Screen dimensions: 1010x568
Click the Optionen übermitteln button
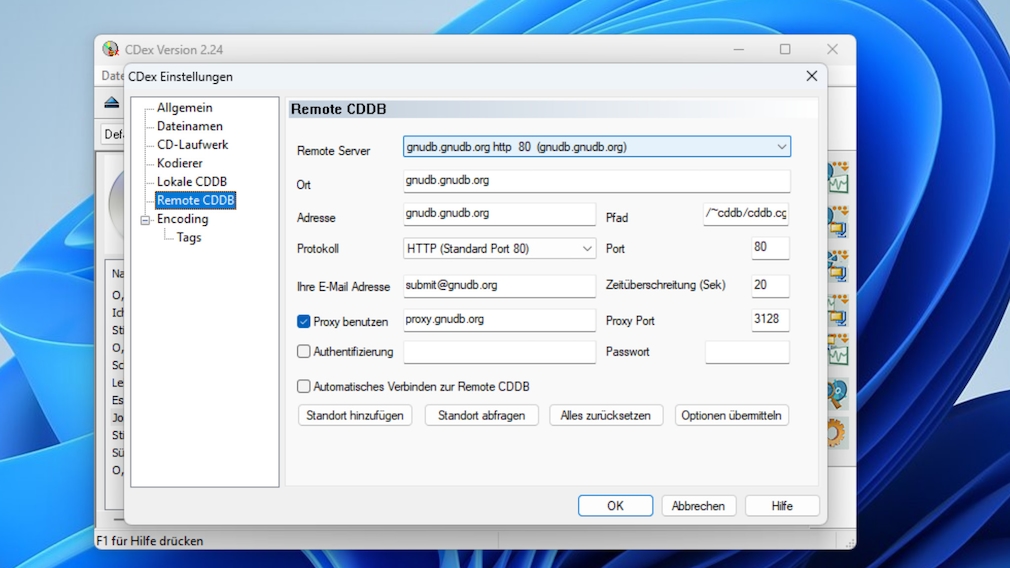(731, 415)
